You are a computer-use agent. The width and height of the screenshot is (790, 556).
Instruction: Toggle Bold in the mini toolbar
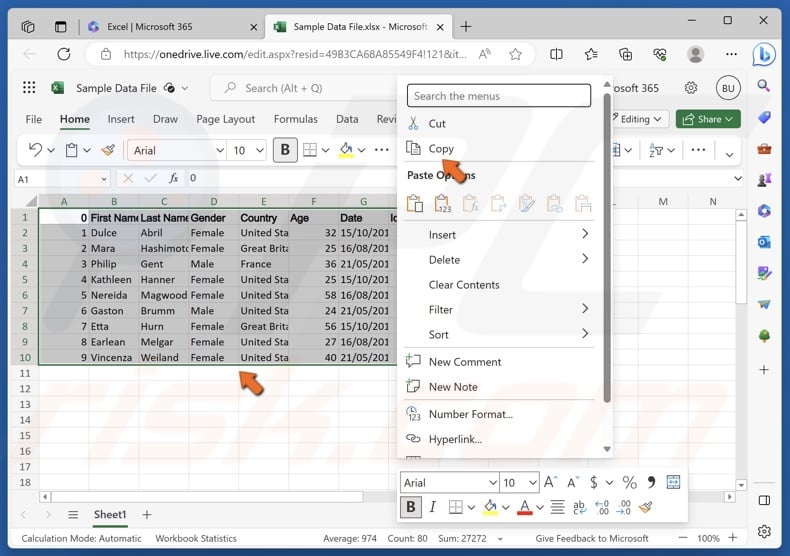[x=411, y=507]
